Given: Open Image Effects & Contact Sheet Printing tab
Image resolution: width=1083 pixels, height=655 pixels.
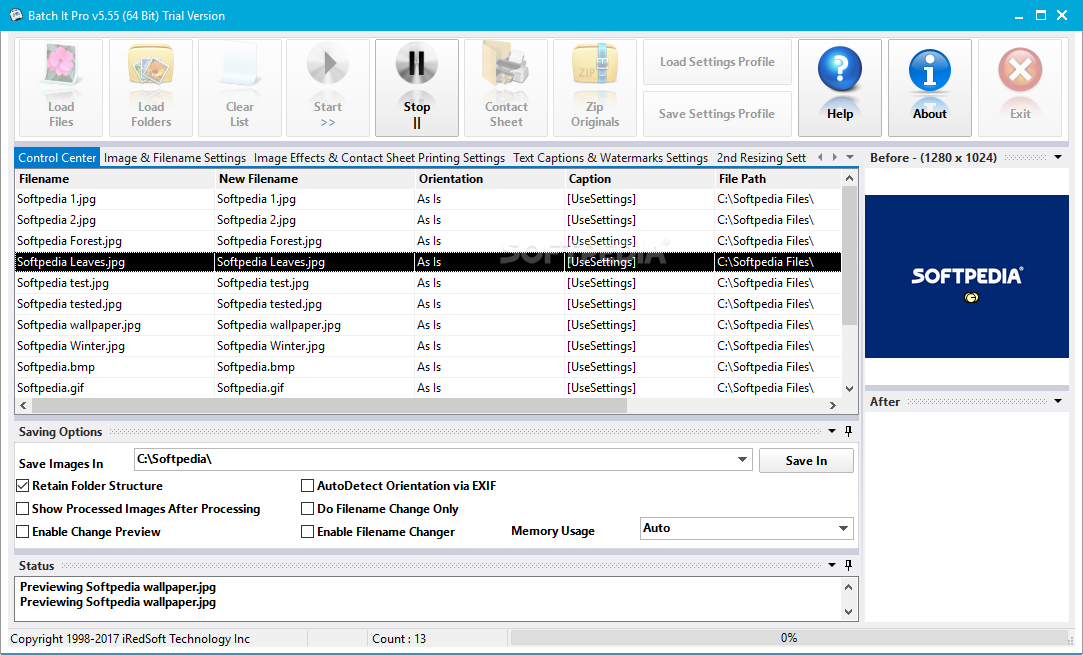Looking at the screenshot, I should coord(379,158).
